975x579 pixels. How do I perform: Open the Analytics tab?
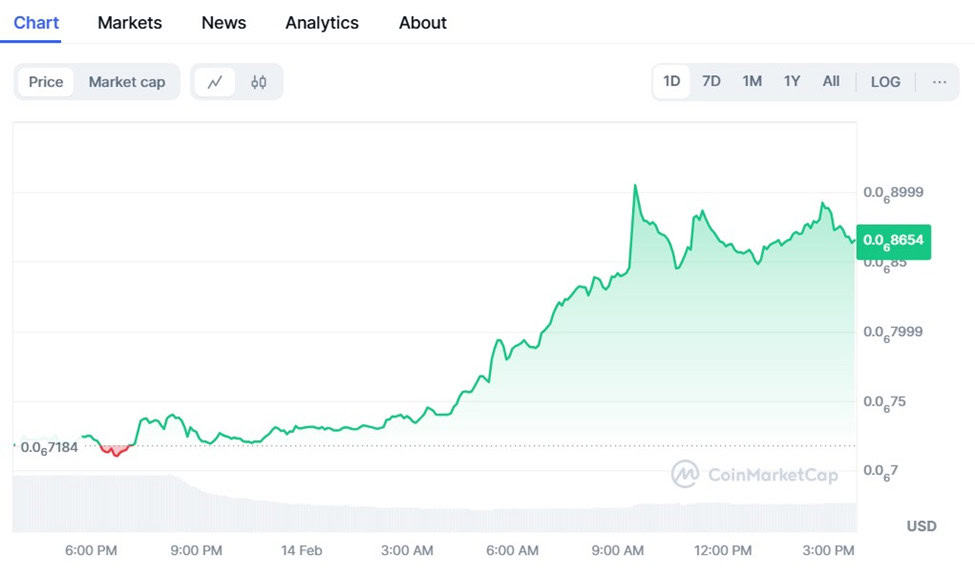click(322, 23)
